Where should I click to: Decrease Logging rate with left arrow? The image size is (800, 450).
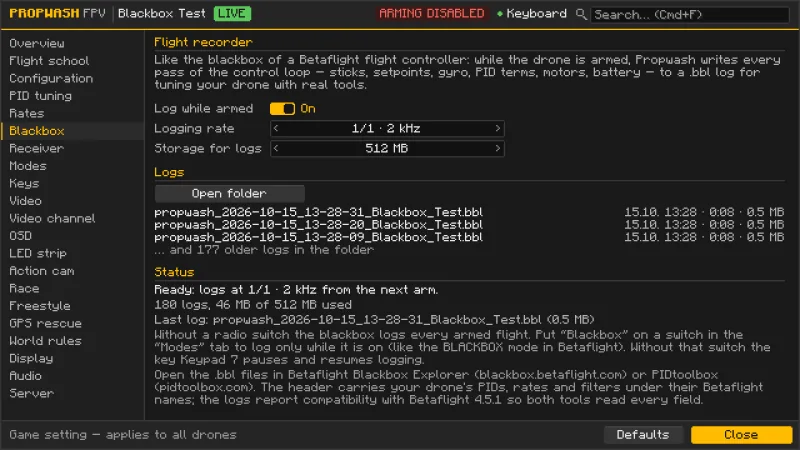(276, 129)
